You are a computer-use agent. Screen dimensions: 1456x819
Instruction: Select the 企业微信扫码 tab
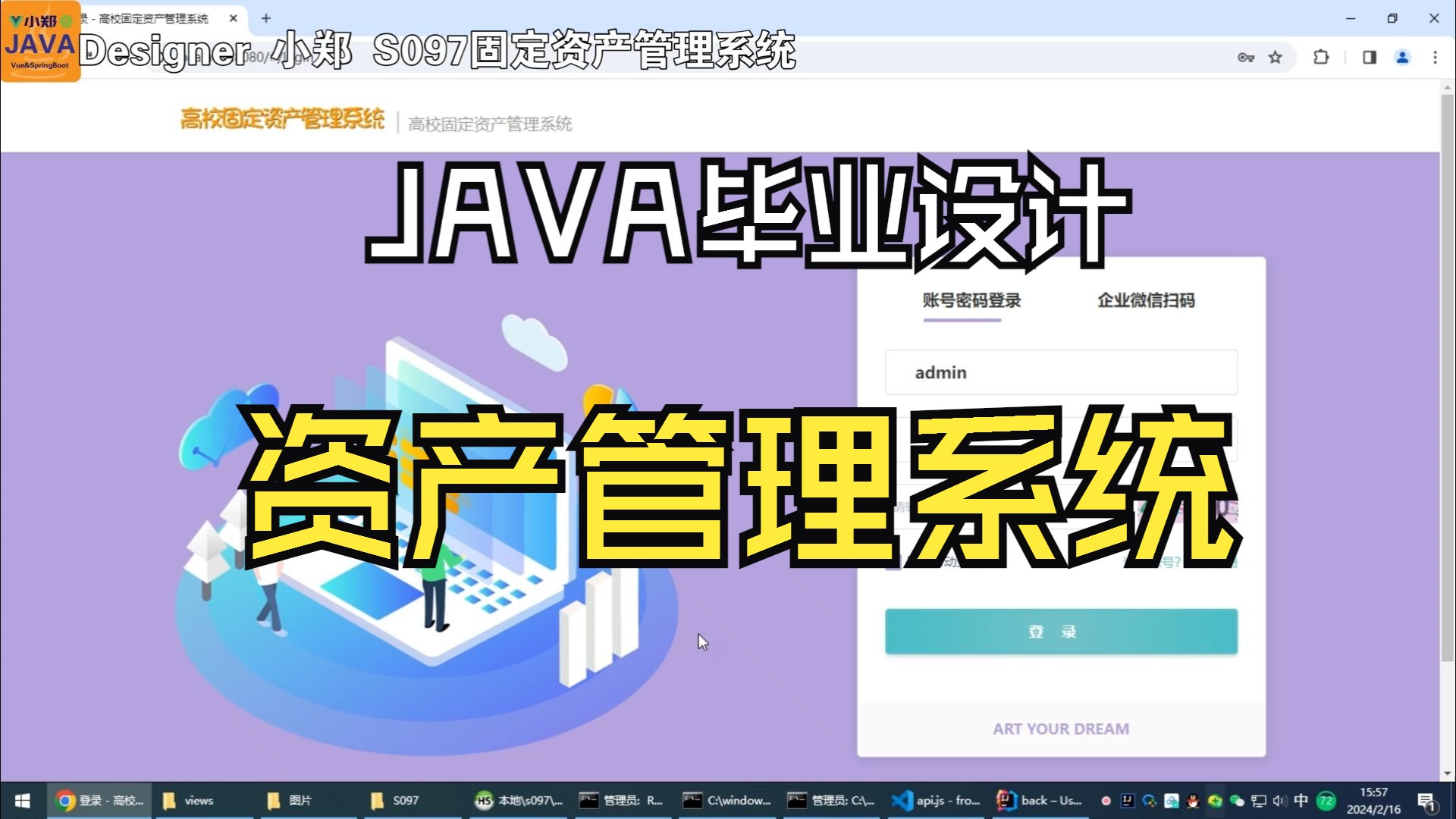(1144, 300)
